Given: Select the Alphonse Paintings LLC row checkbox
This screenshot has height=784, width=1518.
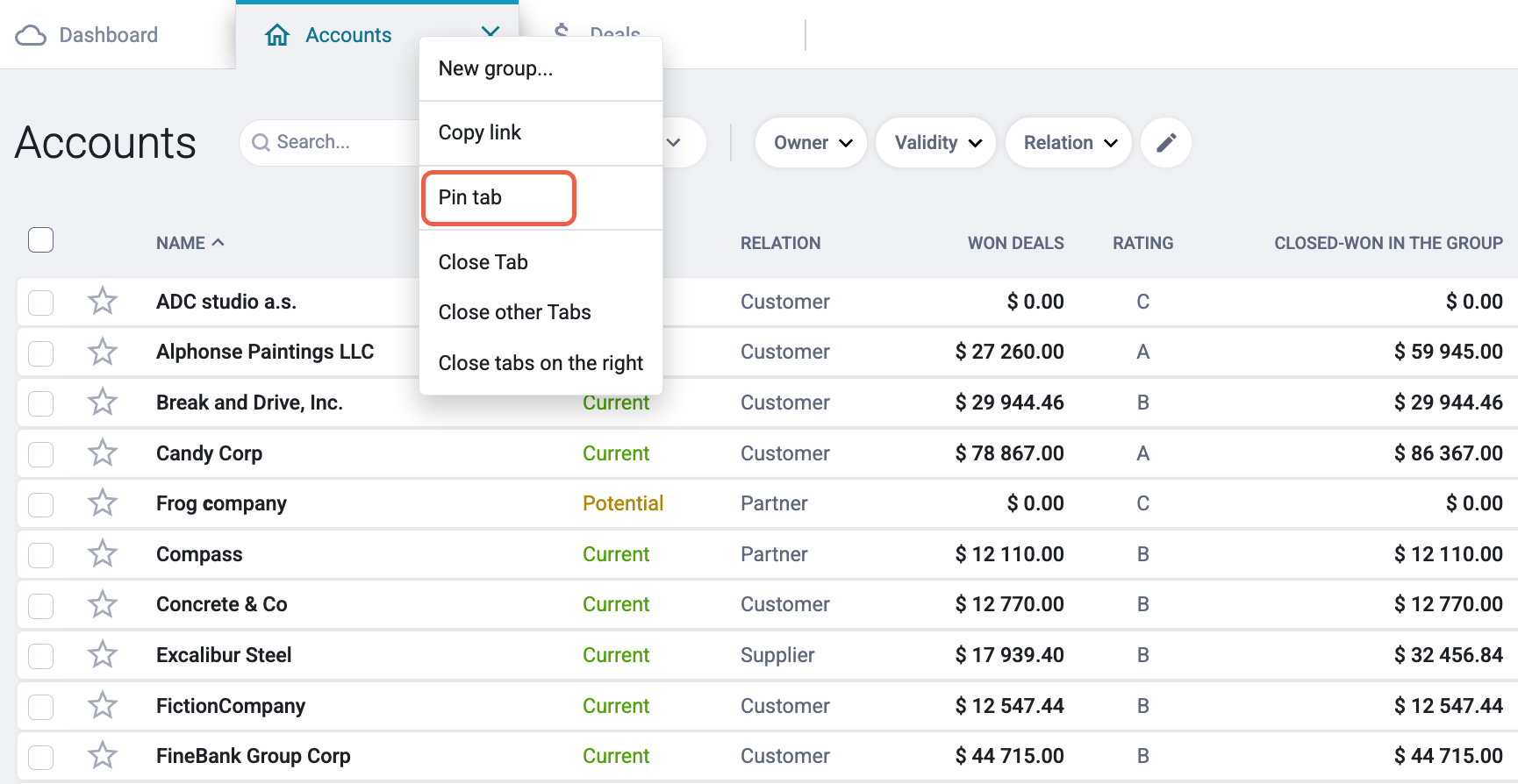Looking at the screenshot, I should click(x=41, y=353).
